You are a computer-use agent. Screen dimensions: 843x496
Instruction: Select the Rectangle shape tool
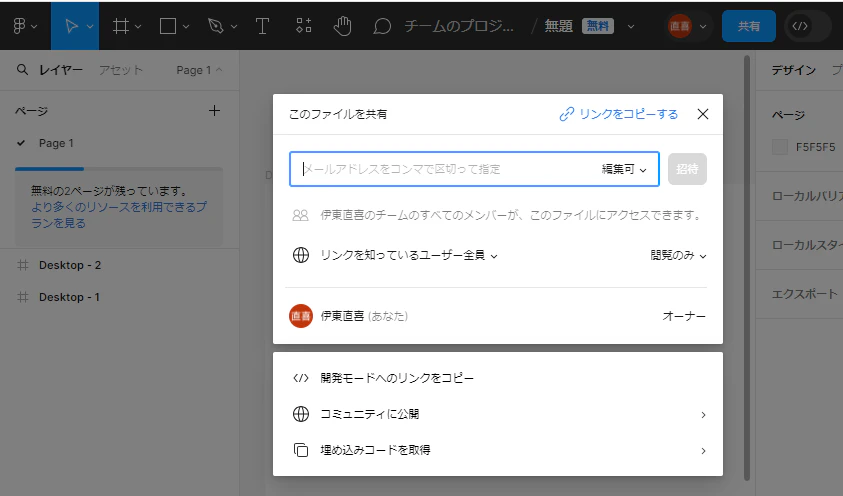point(168,26)
